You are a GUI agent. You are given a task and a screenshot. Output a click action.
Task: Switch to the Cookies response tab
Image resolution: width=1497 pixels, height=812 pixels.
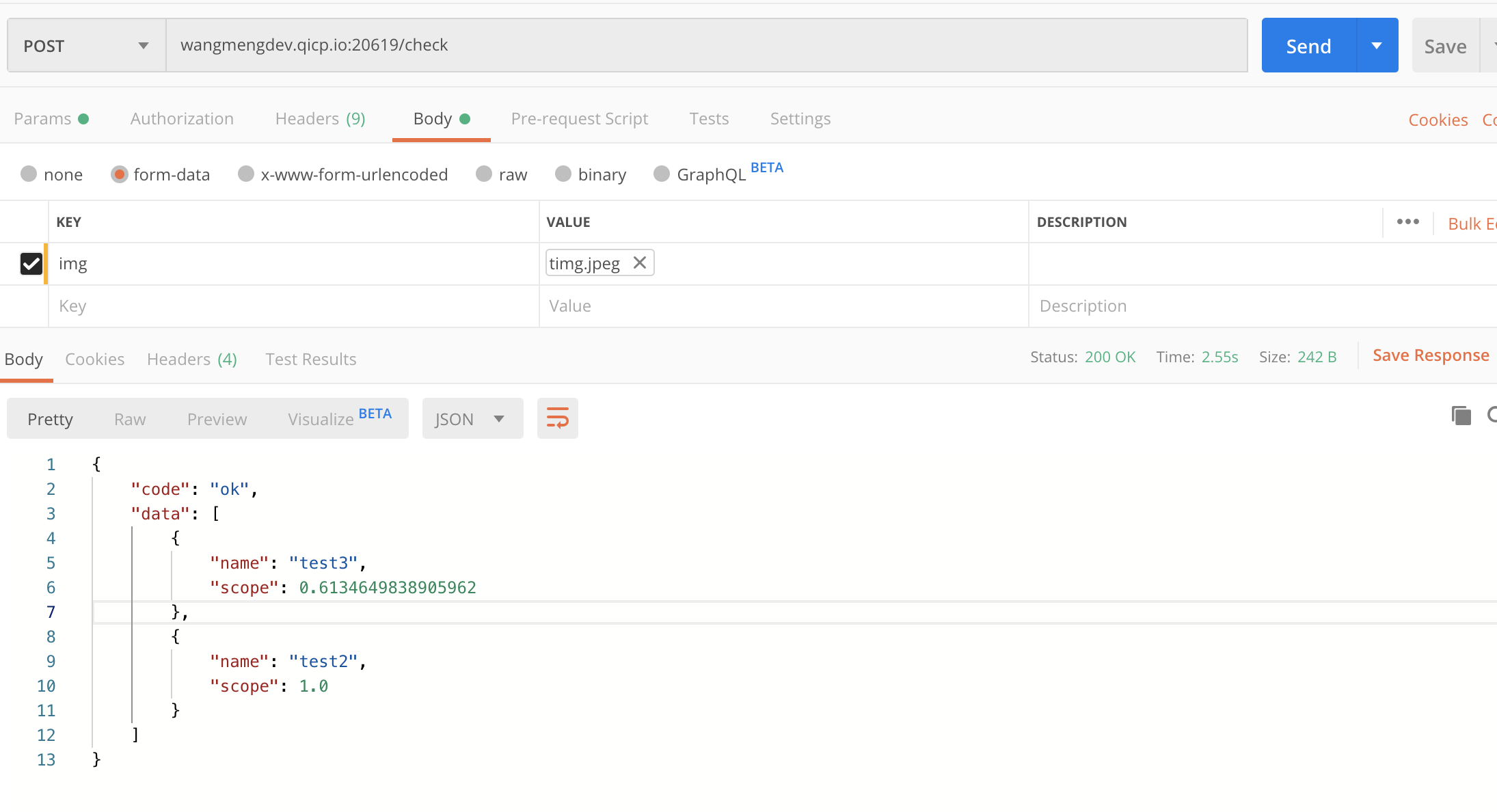coord(95,358)
